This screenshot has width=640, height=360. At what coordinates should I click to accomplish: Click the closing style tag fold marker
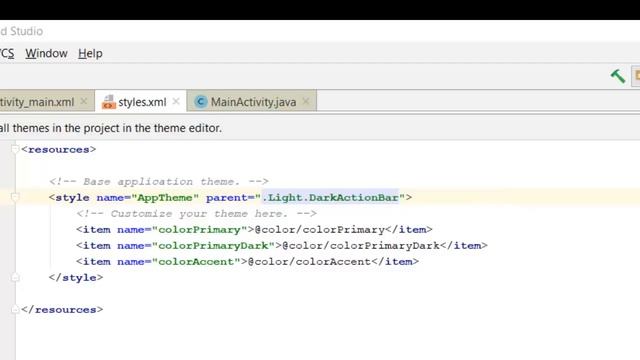coord(15,278)
